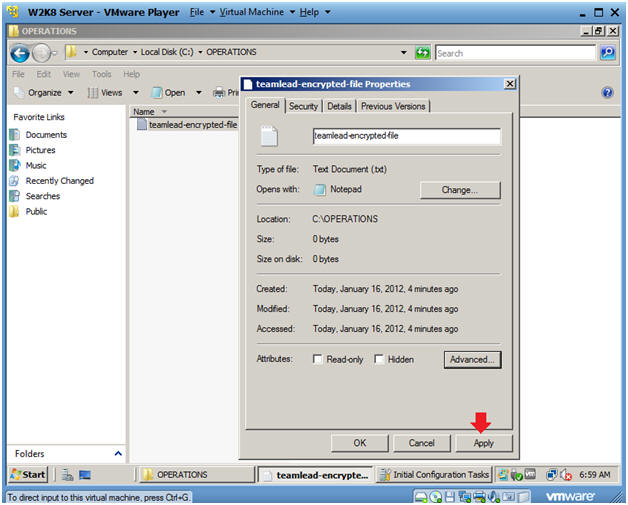Screen dimensions: 628x505
Task: Switch to teamlead-encrypte... taskbar button
Action: [316, 475]
